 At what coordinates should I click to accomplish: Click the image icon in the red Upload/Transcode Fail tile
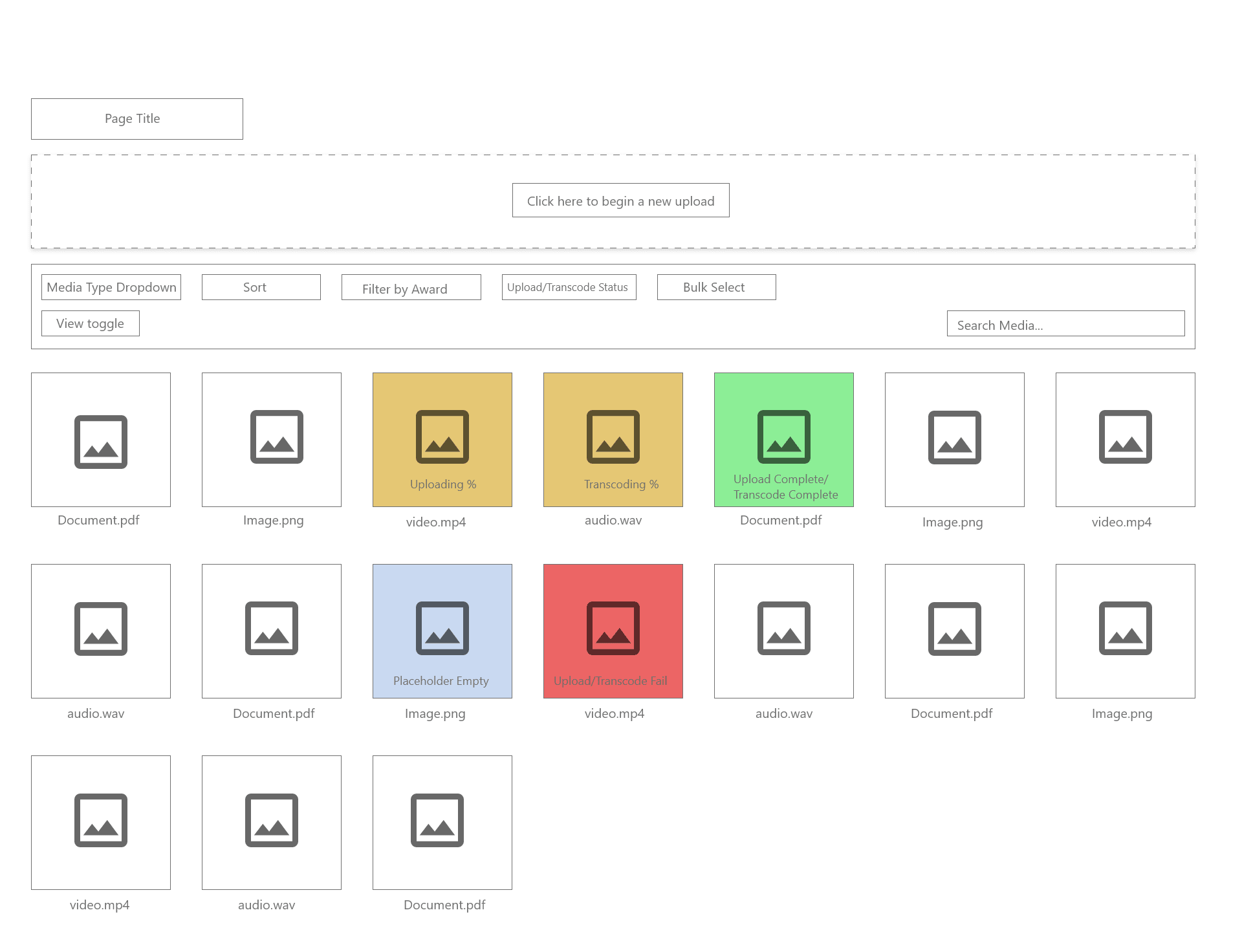(613, 628)
